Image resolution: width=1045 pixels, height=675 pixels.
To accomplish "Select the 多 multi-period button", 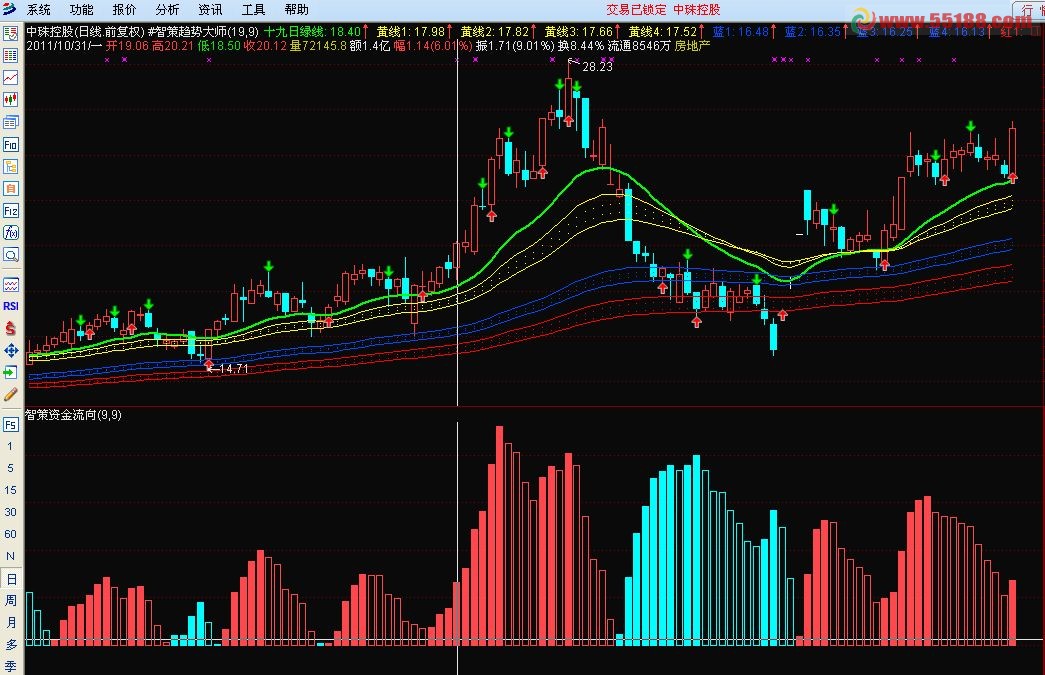I will 11,644.
